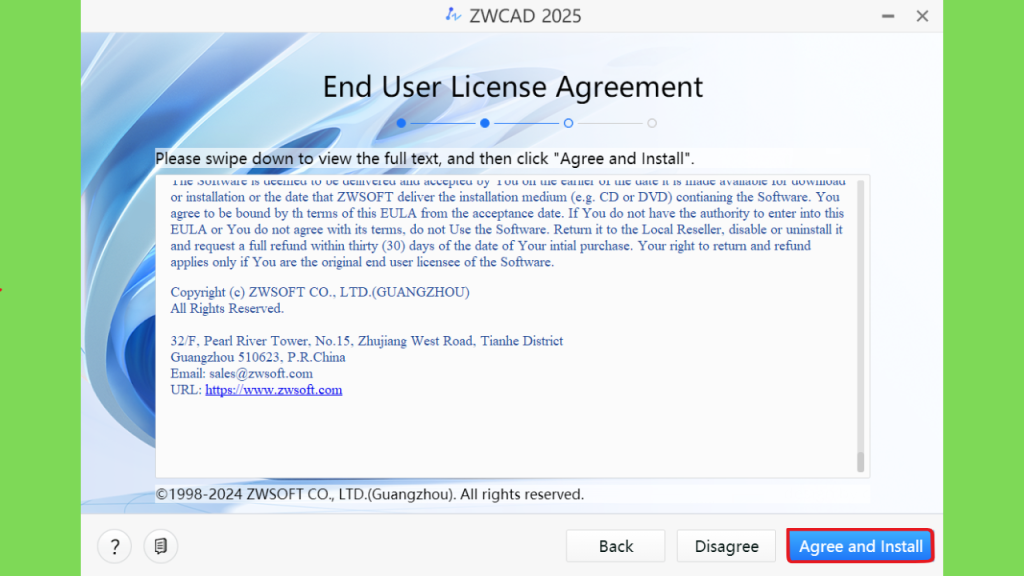Click the 'Please swipe down' instruction text
The image size is (1024, 576).
[424, 159]
